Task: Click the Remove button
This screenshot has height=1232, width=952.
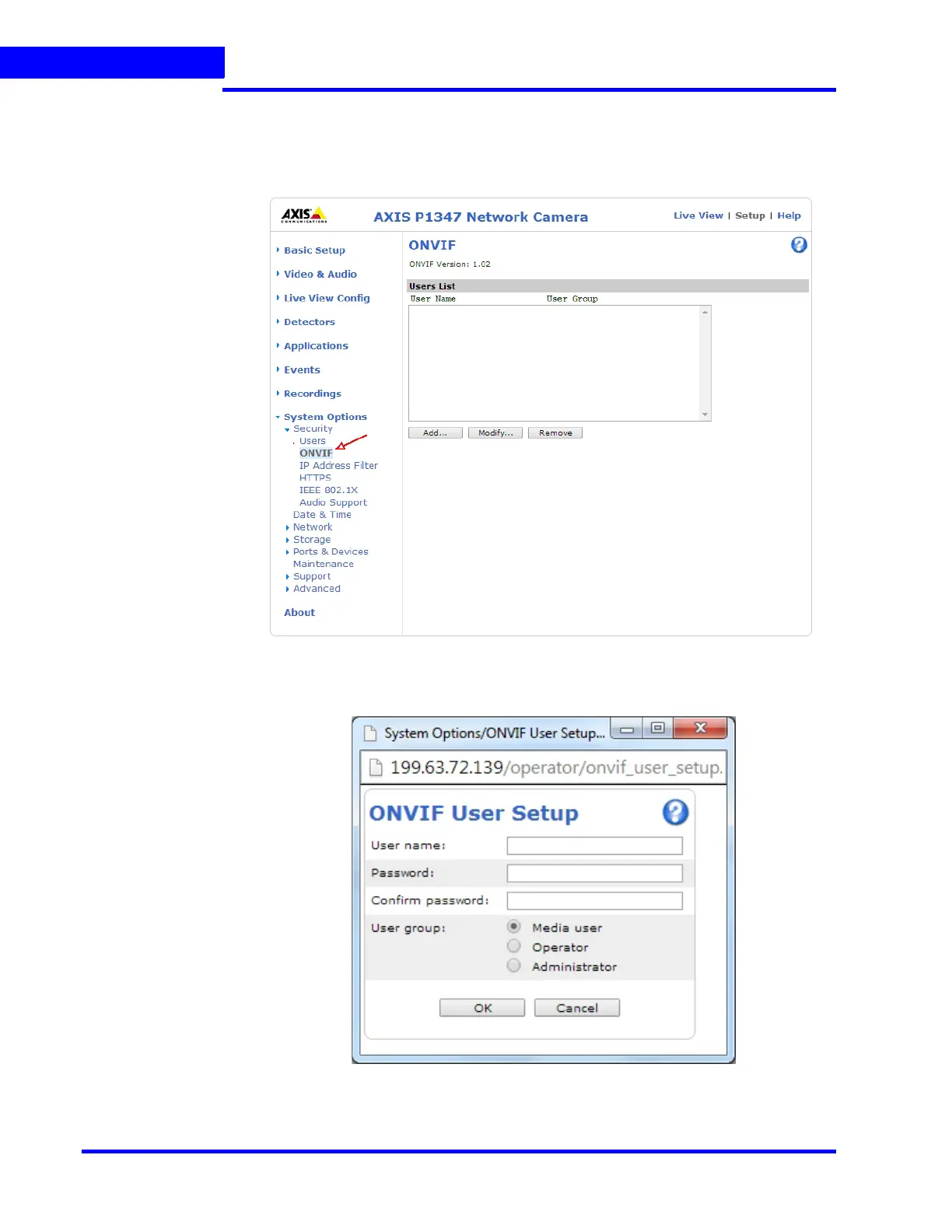Action: (555, 433)
